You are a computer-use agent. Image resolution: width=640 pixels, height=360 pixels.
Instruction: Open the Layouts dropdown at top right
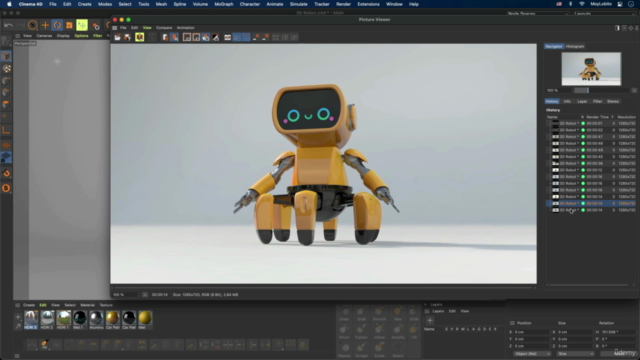605,14
